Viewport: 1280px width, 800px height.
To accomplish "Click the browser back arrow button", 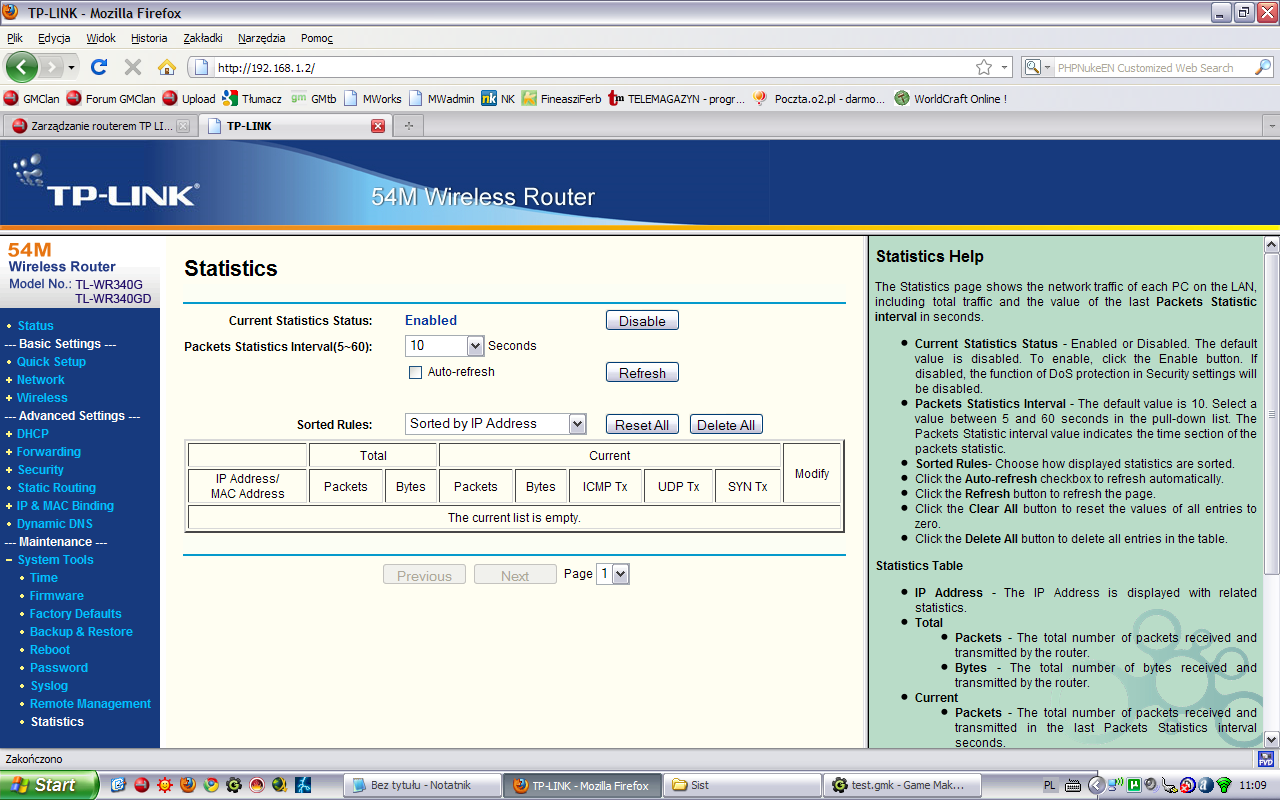I will pos(22,67).
